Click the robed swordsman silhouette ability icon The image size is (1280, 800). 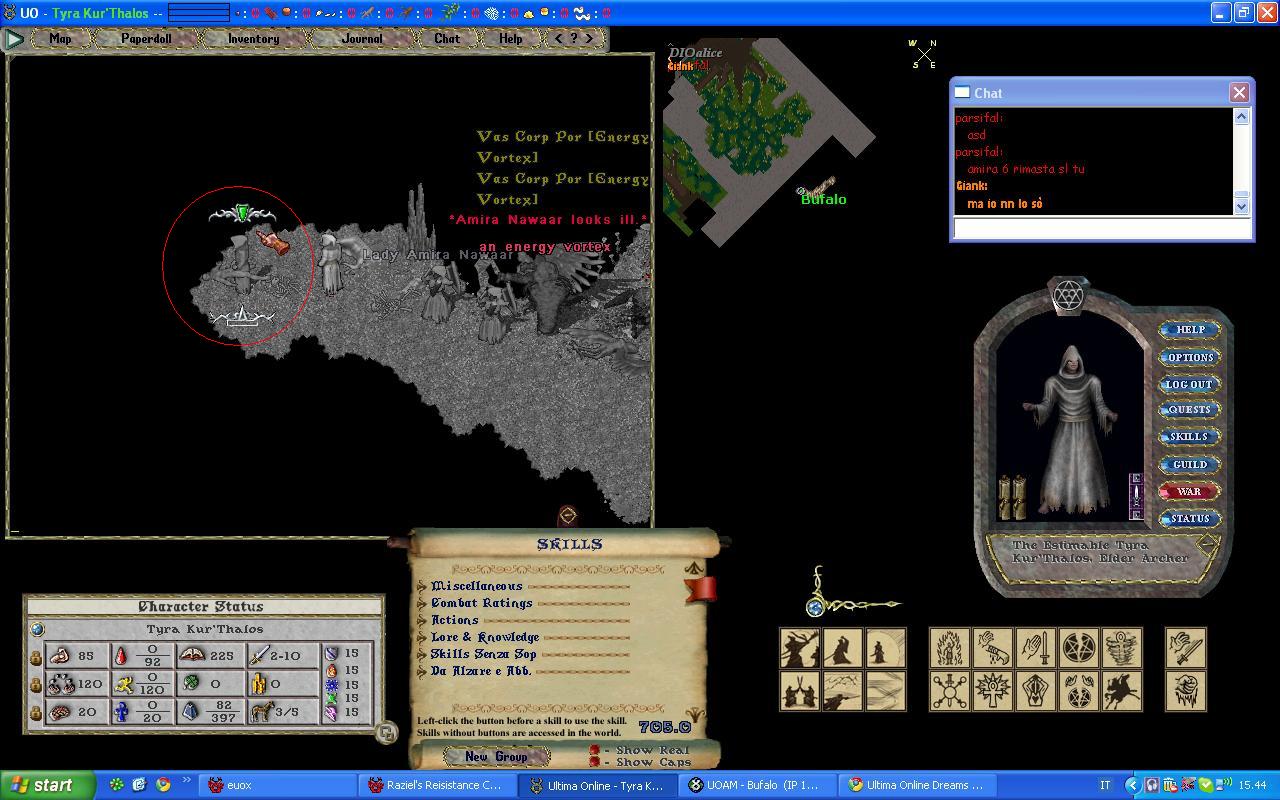[x=843, y=648]
